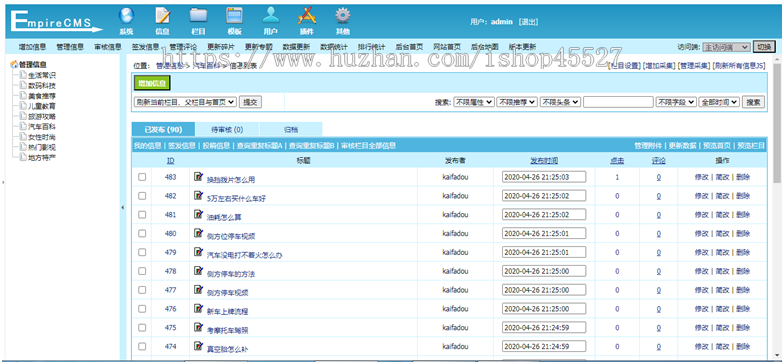Open the 不限属性 search dropdown
Screen dimensions: 784x364
coord(474,102)
